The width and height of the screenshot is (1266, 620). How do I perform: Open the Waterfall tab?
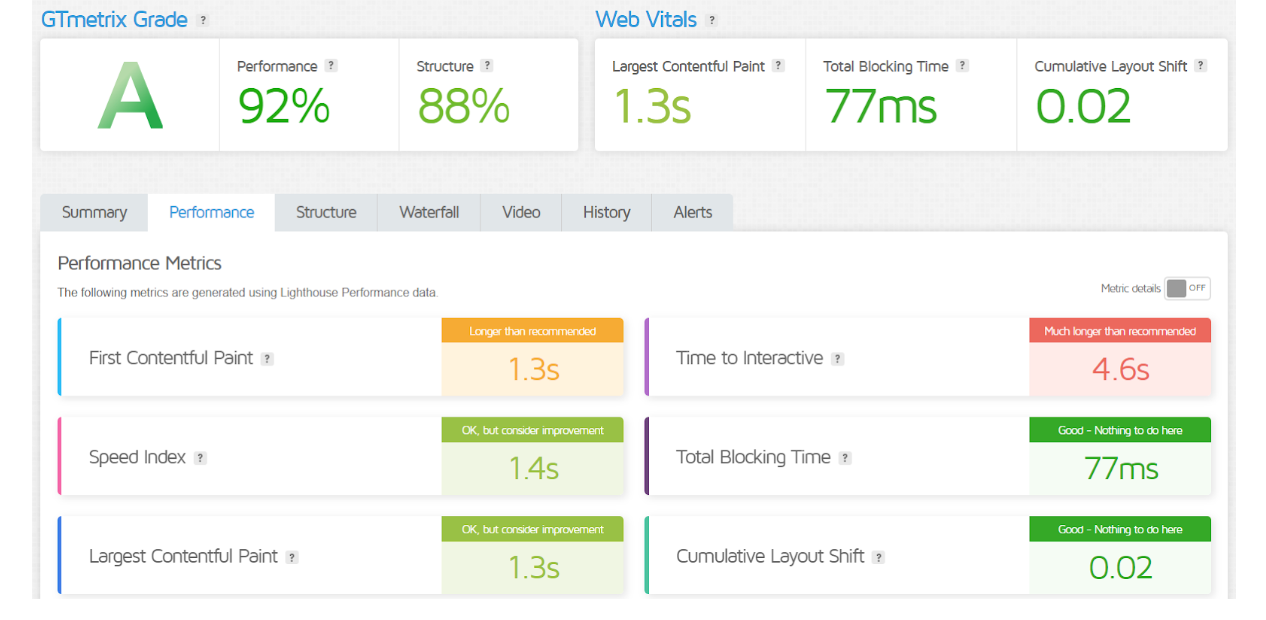[x=429, y=212]
